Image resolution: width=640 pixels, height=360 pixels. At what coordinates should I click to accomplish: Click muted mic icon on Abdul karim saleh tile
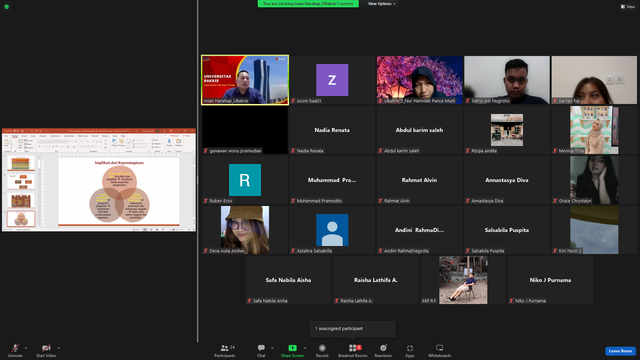click(x=380, y=151)
